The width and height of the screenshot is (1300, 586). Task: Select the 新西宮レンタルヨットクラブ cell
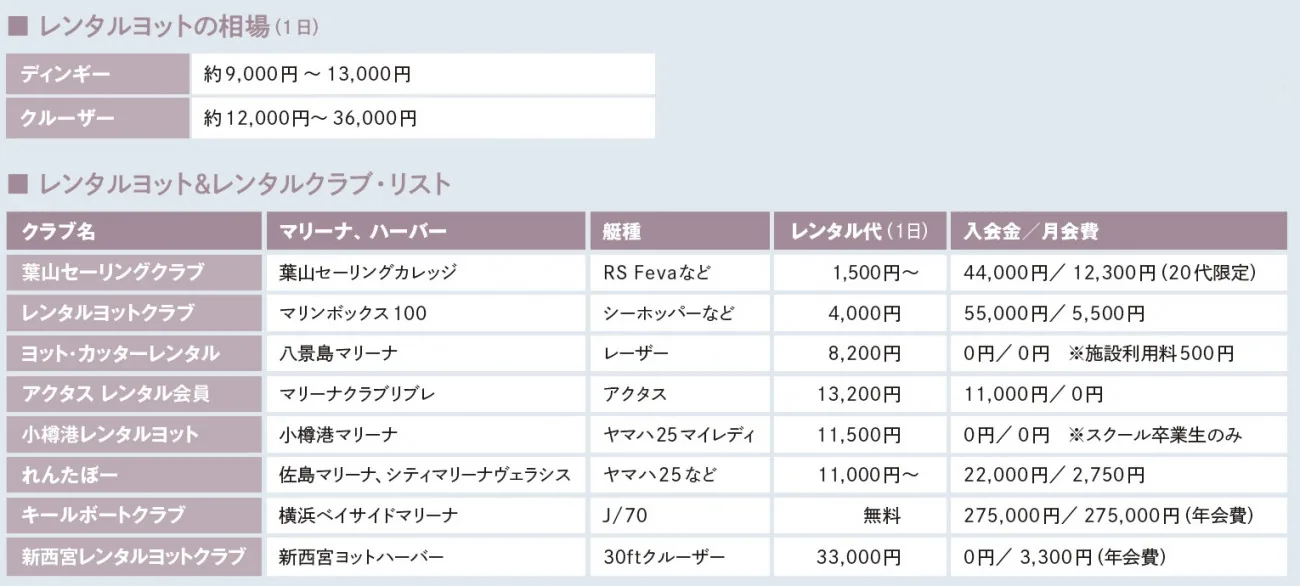point(133,556)
